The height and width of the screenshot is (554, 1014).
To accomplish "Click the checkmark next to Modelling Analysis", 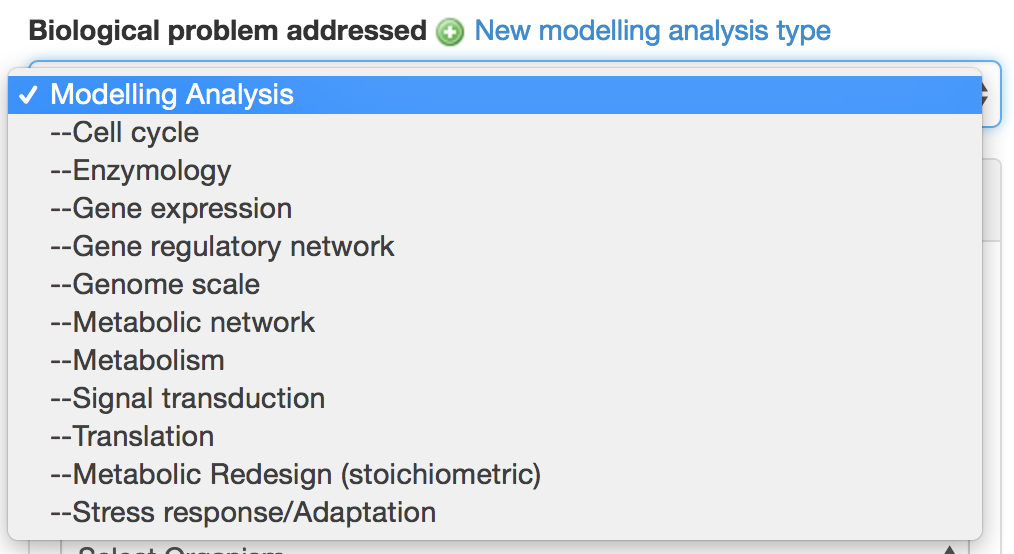I will (x=29, y=95).
